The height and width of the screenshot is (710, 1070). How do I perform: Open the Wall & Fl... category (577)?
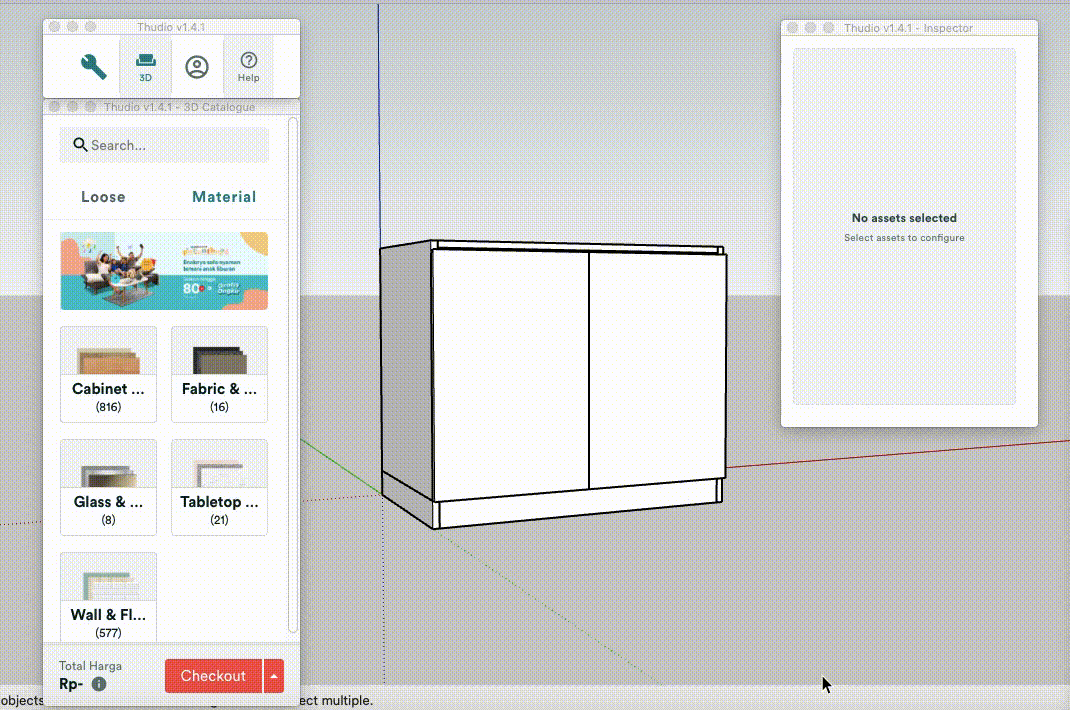point(109,597)
